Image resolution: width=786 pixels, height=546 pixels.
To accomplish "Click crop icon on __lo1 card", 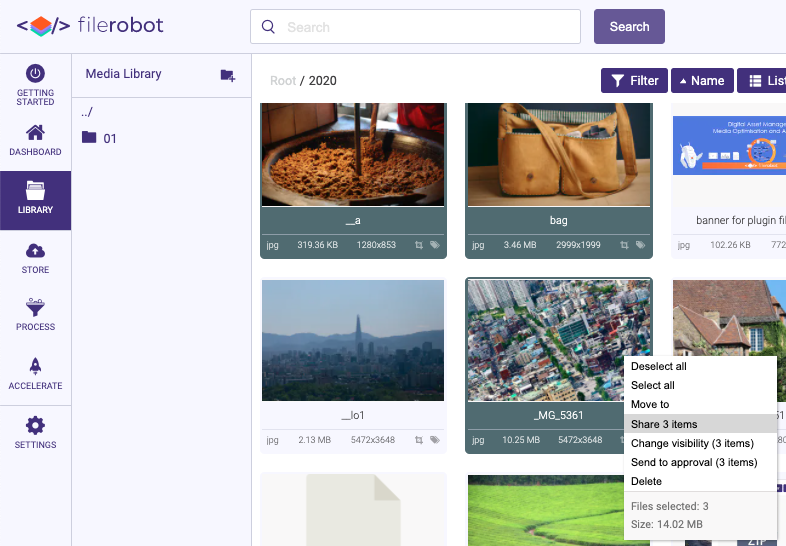I will pyautogui.click(x=419, y=440).
